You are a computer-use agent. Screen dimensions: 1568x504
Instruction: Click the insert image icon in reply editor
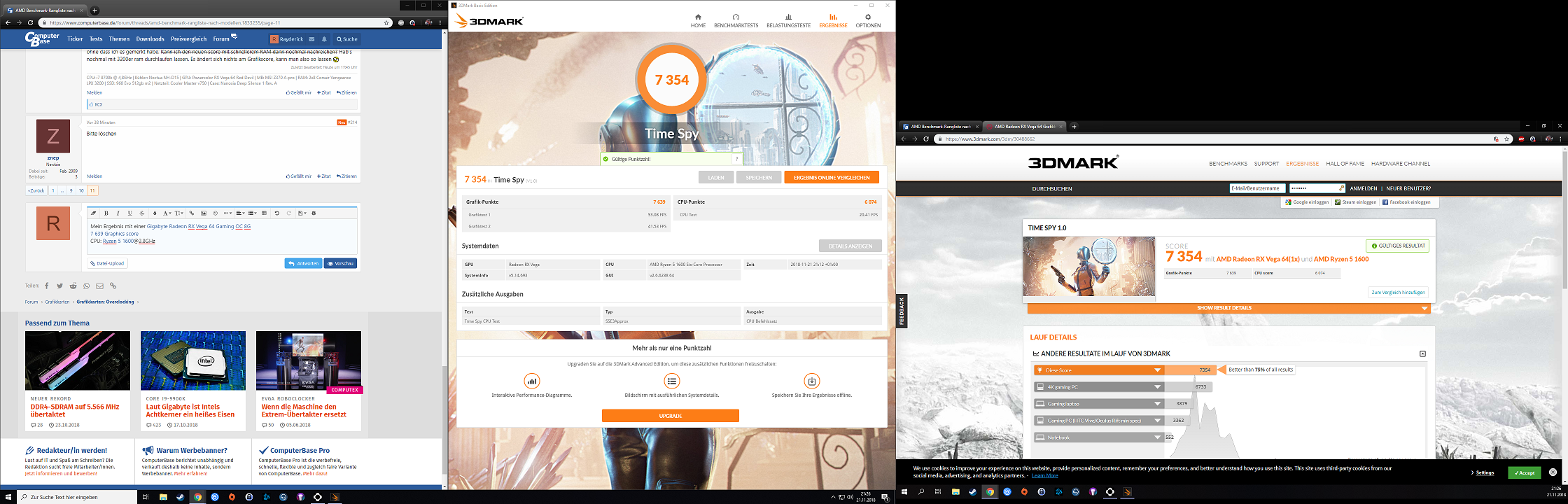click(204, 213)
